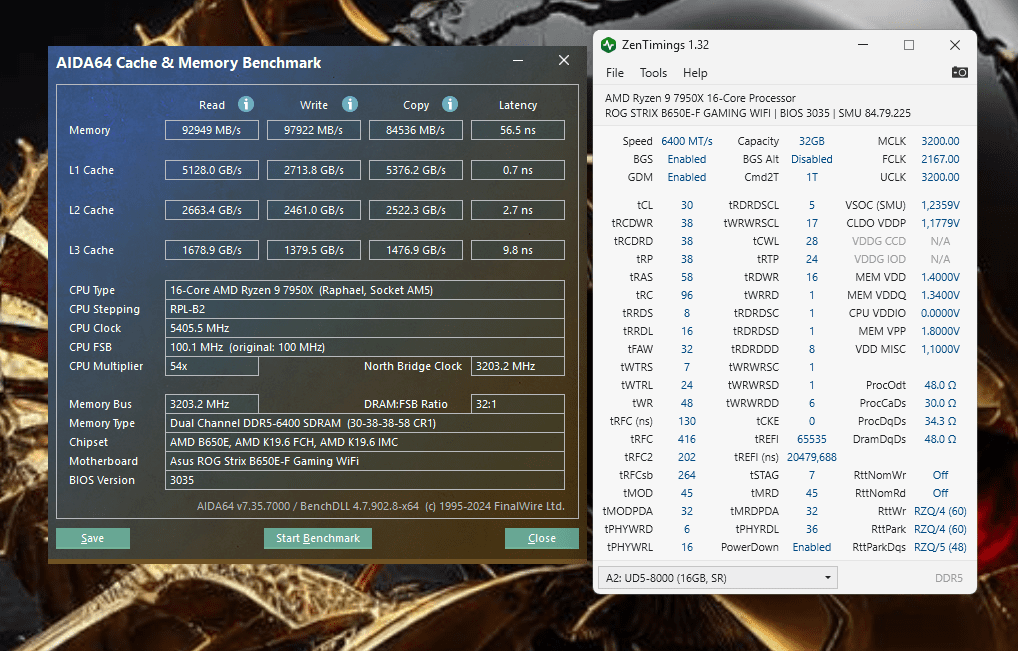Click the CPU FSB 100.1 MHz field
The height and width of the screenshot is (651, 1018).
tap(364, 347)
